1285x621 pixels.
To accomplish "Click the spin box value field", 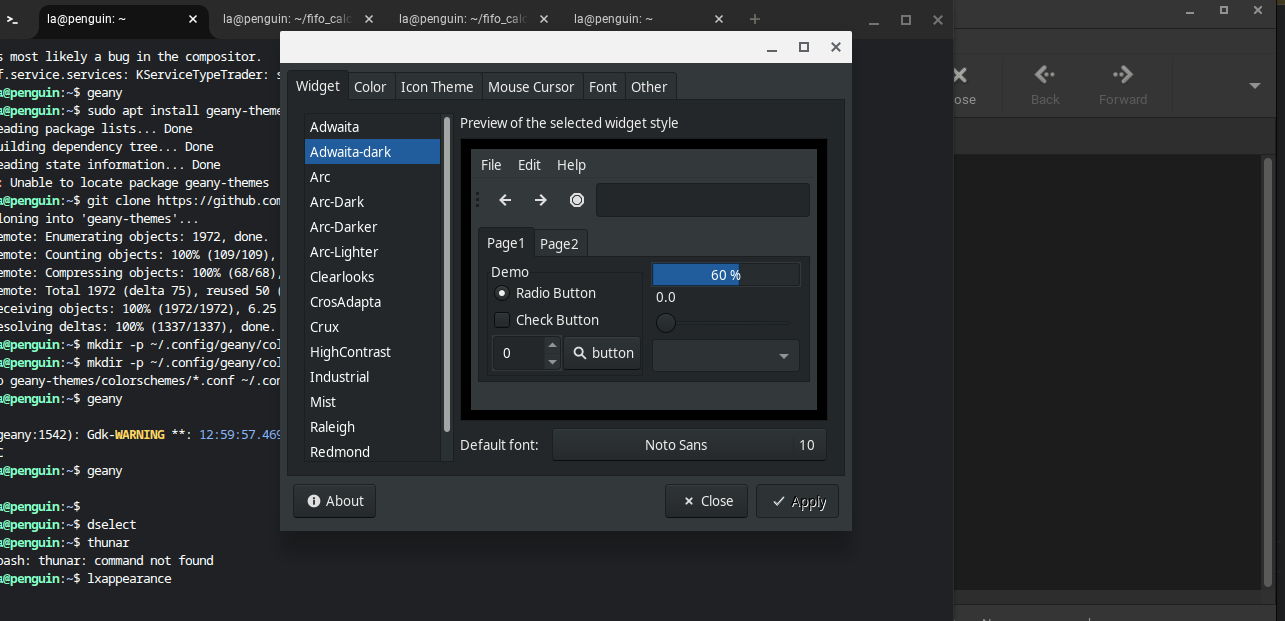I will [x=518, y=353].
